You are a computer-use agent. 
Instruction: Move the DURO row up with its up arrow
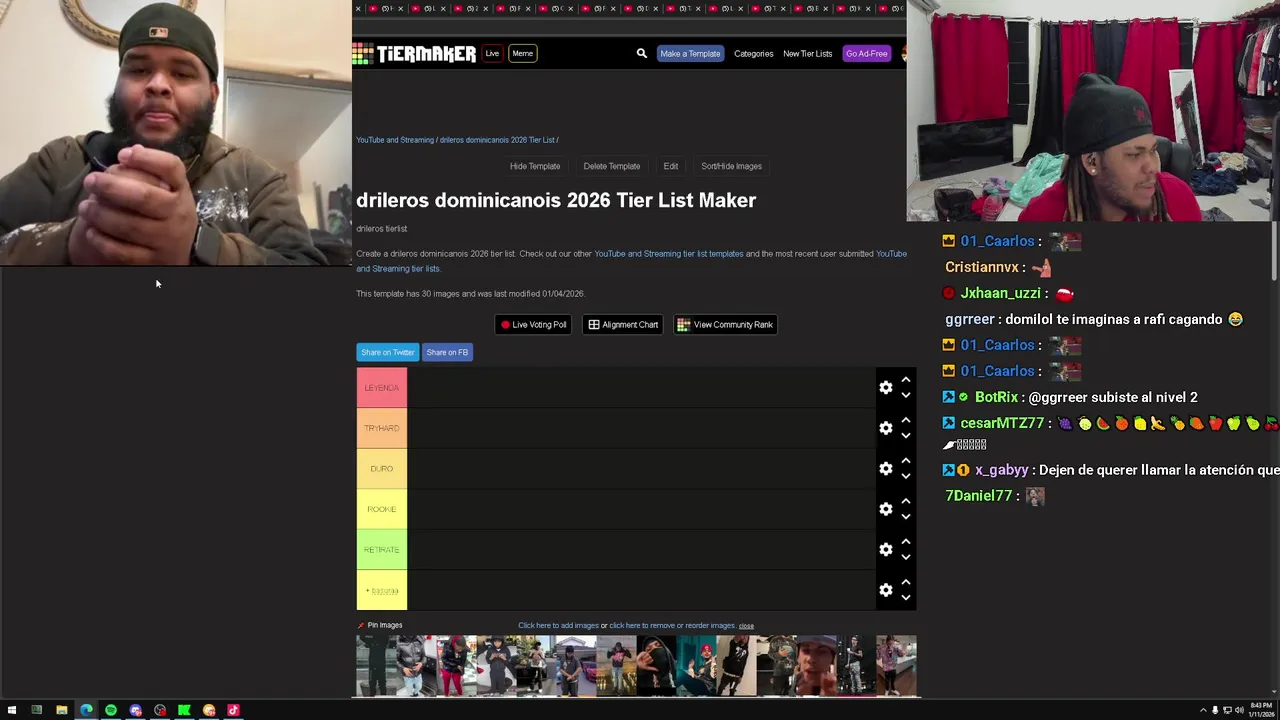pyautogui.click(x=905, y=461)
